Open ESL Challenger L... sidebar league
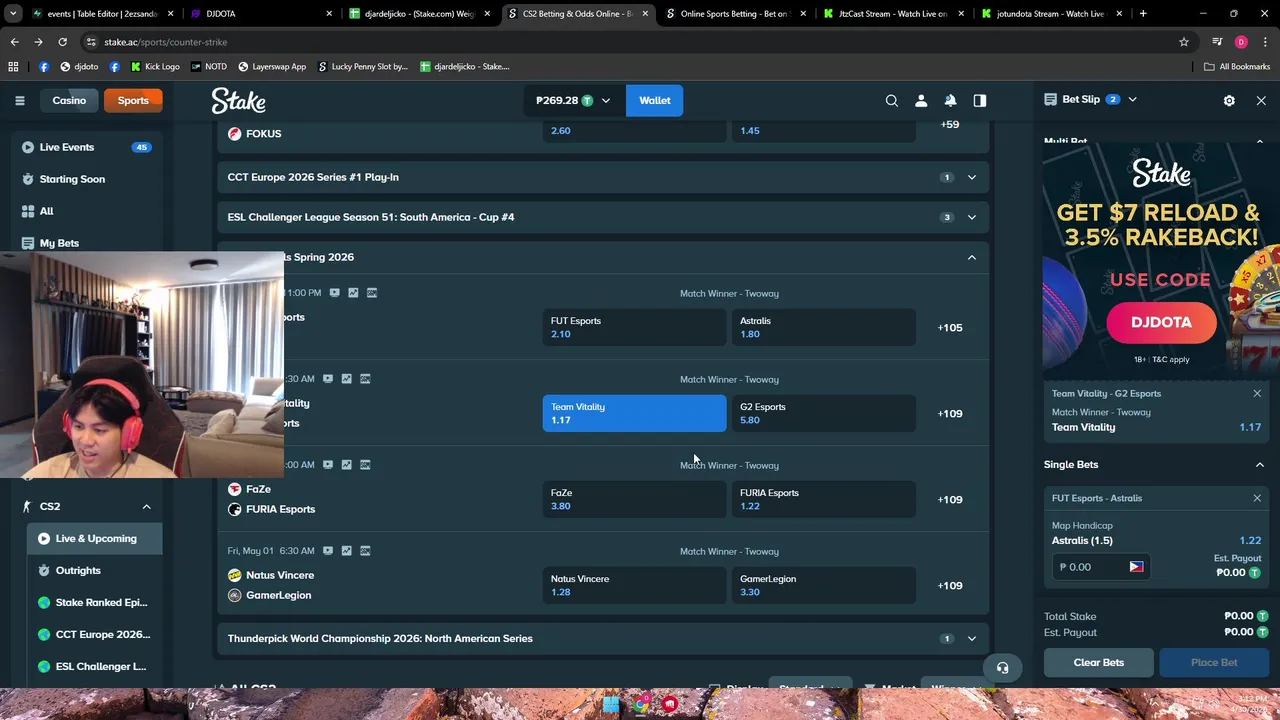This screenshot has width=1280, height=720. (94, 666)
